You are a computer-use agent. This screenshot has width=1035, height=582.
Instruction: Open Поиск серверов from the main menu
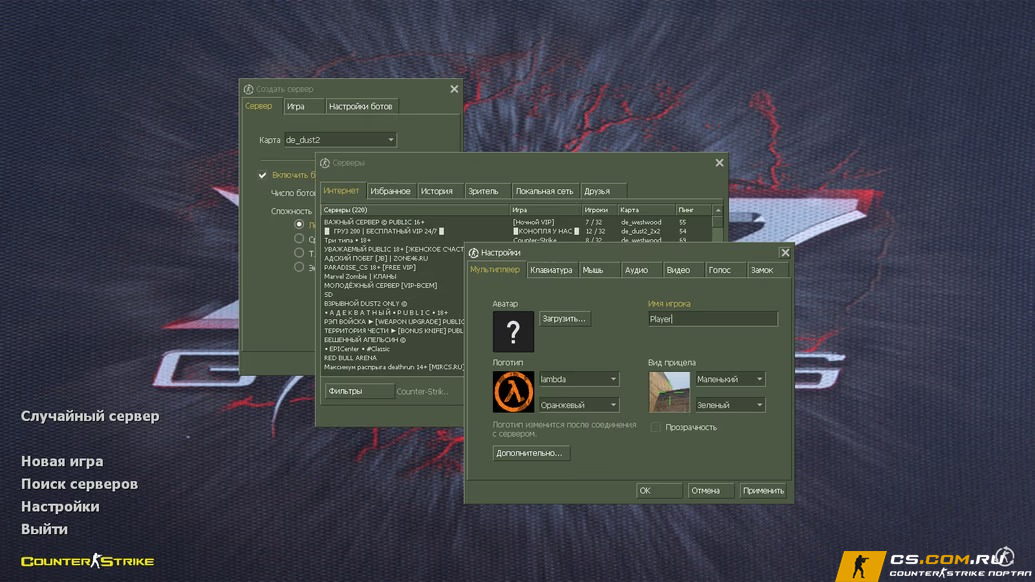tap(80, 484)
